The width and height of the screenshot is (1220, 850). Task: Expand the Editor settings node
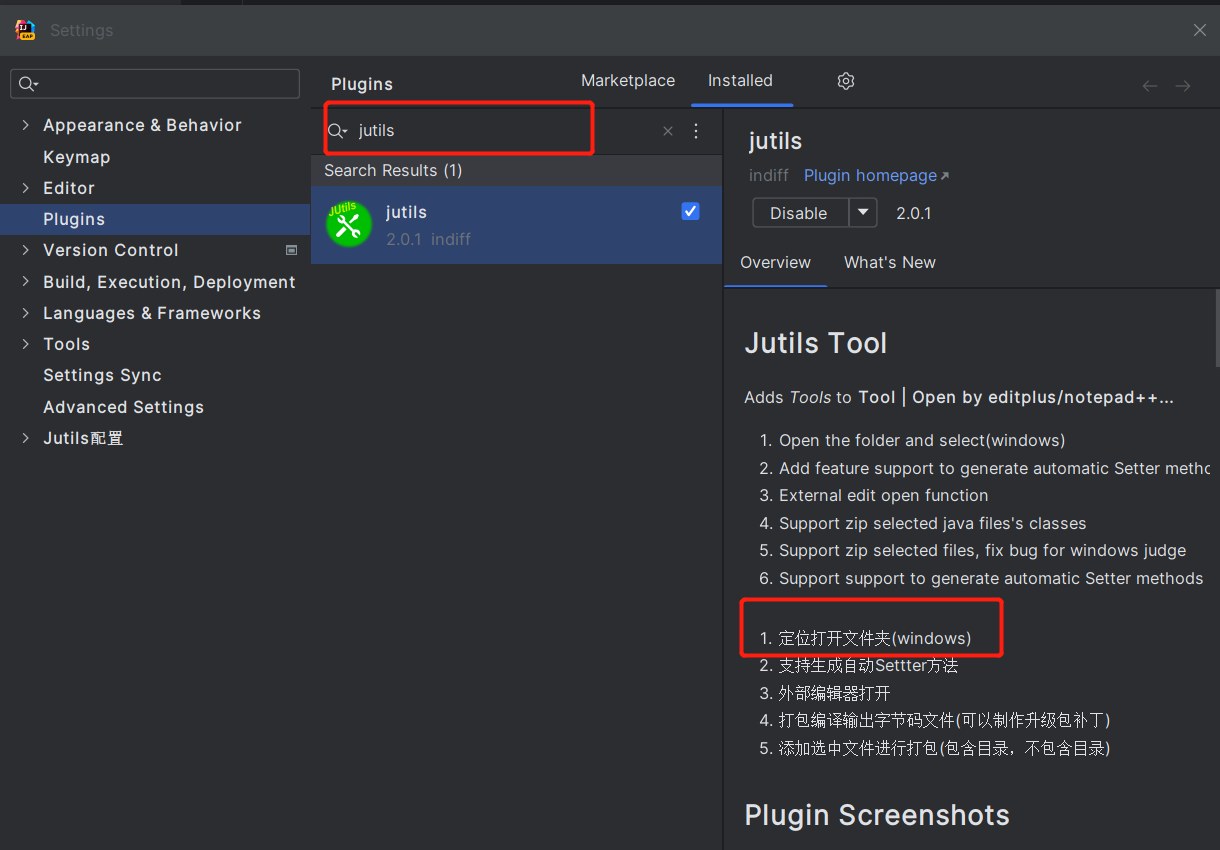click(25, 188)
